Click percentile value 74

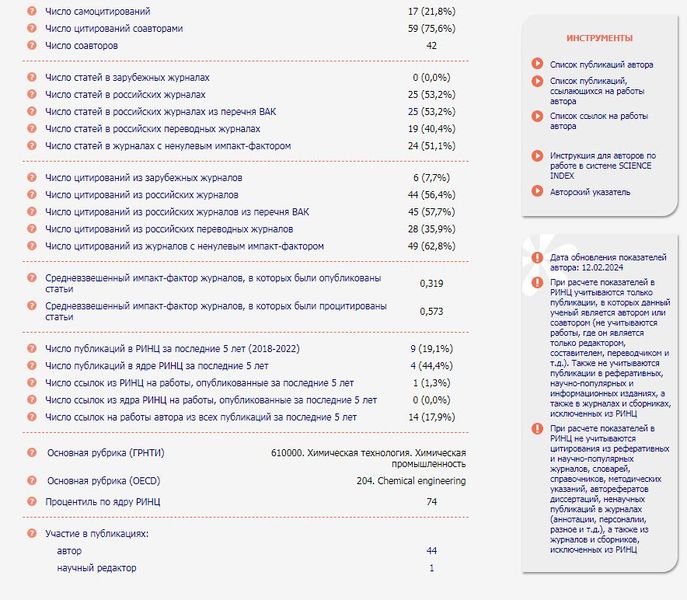pos(432,502)
